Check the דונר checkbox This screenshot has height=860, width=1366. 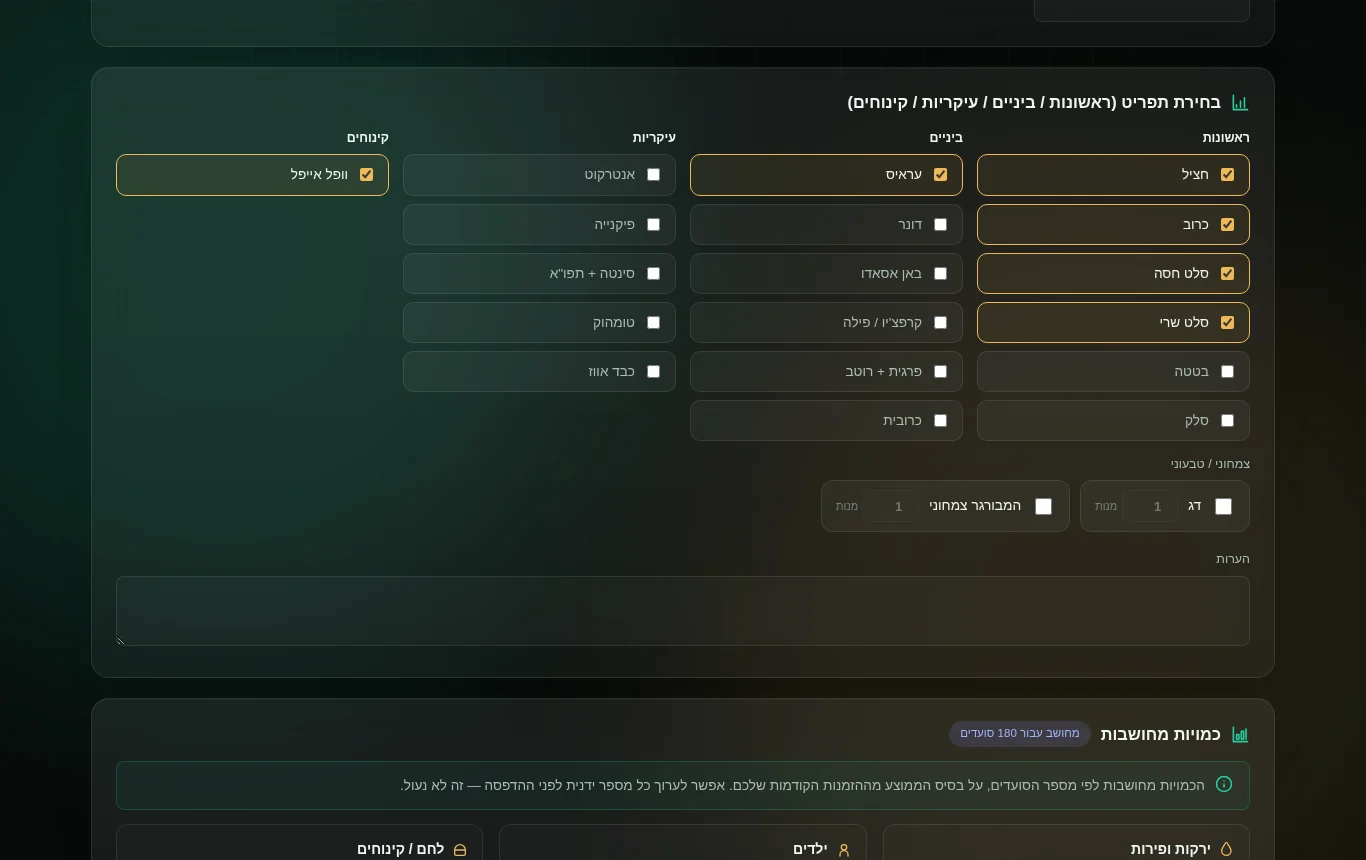[x=940, y=225]
